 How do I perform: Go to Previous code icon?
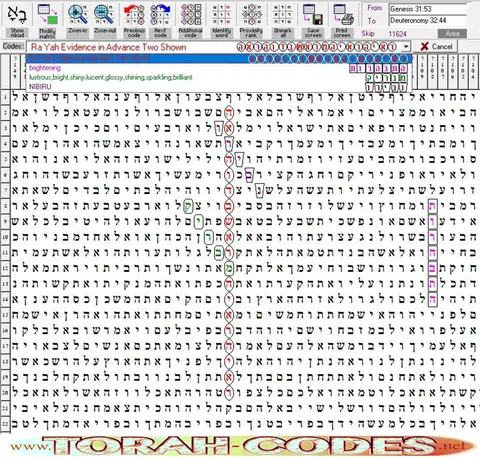point(134,15)
